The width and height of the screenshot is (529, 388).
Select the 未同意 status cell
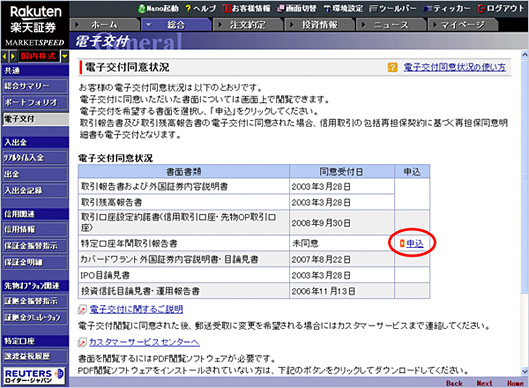[342, 243]
